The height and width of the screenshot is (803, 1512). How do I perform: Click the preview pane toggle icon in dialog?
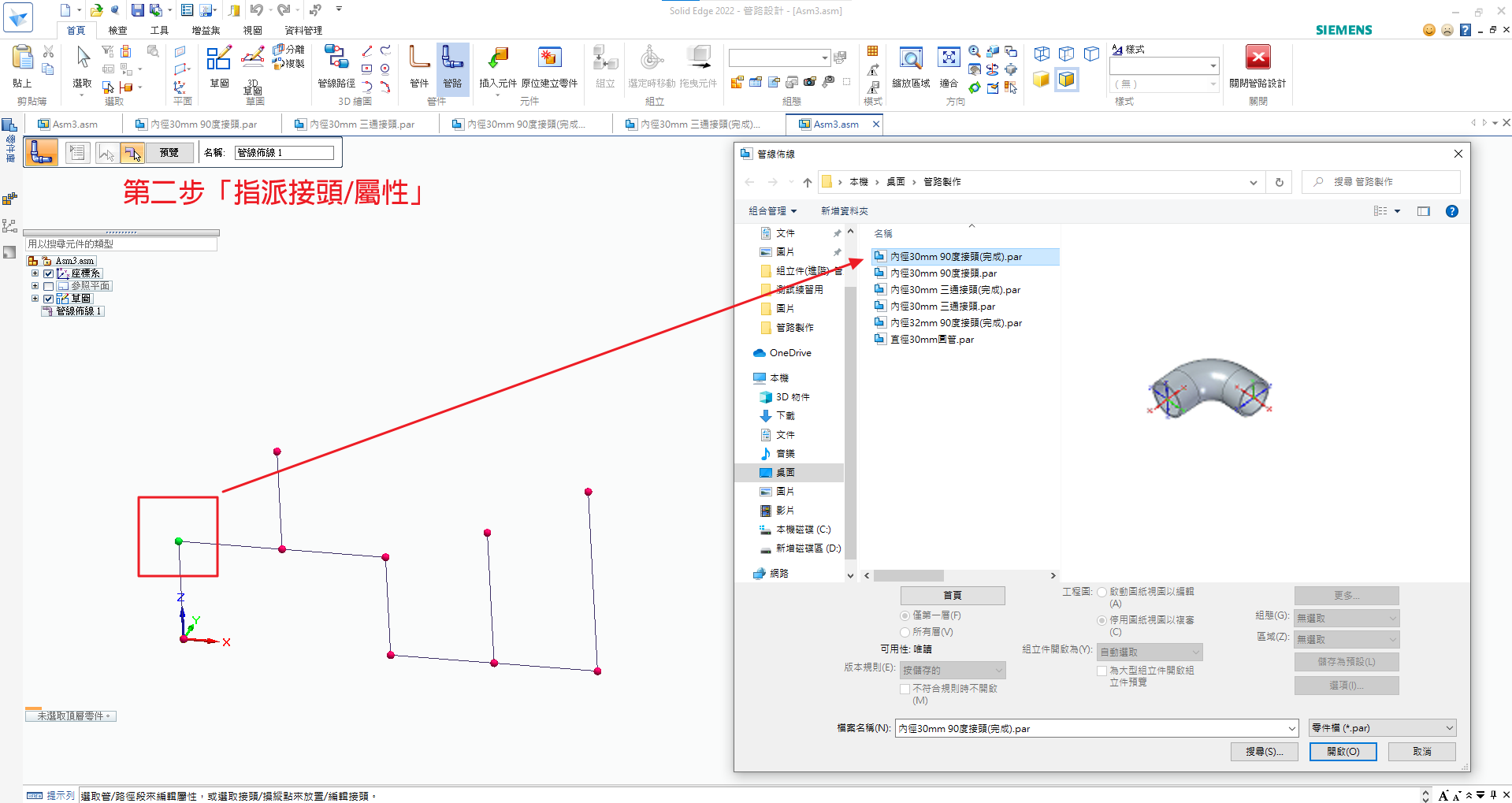click(x=1424, y=211)
